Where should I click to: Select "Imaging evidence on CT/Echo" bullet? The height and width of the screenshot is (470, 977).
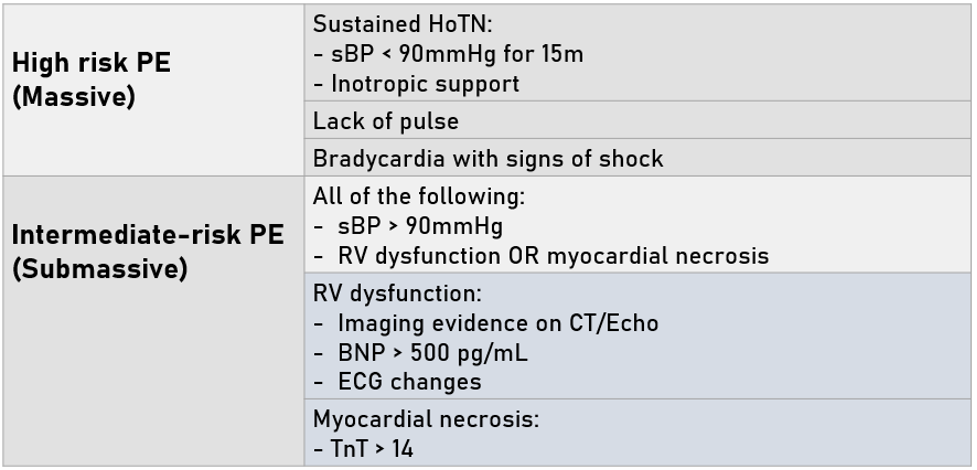click(x=498, y=323)
